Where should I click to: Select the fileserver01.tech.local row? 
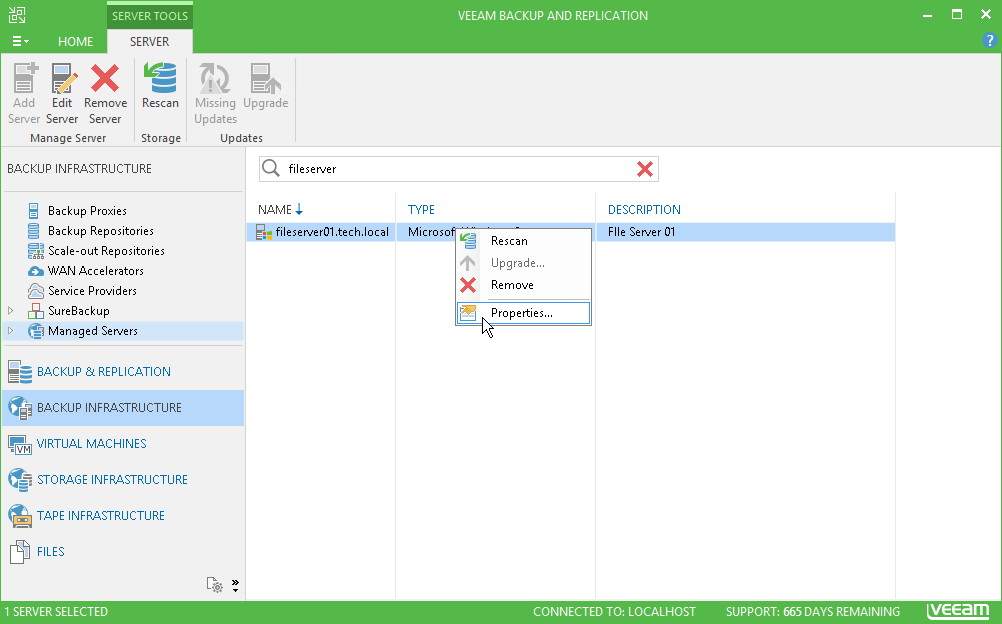click(571, 232)
